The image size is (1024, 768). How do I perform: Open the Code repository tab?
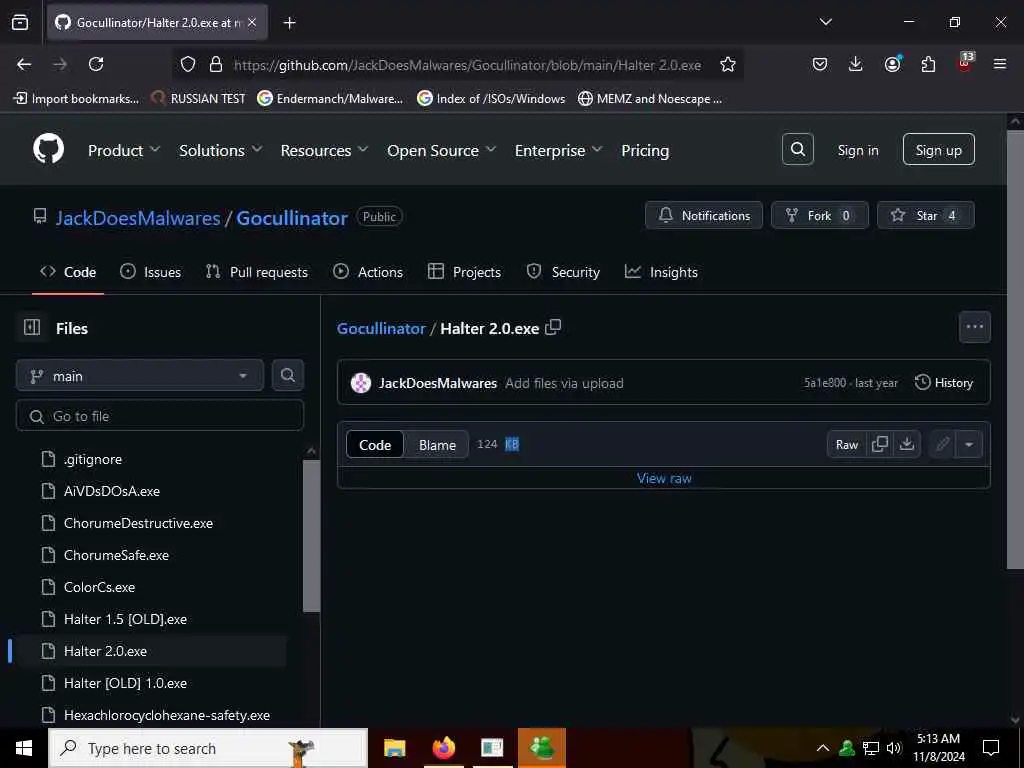click(x=68, y=272)
